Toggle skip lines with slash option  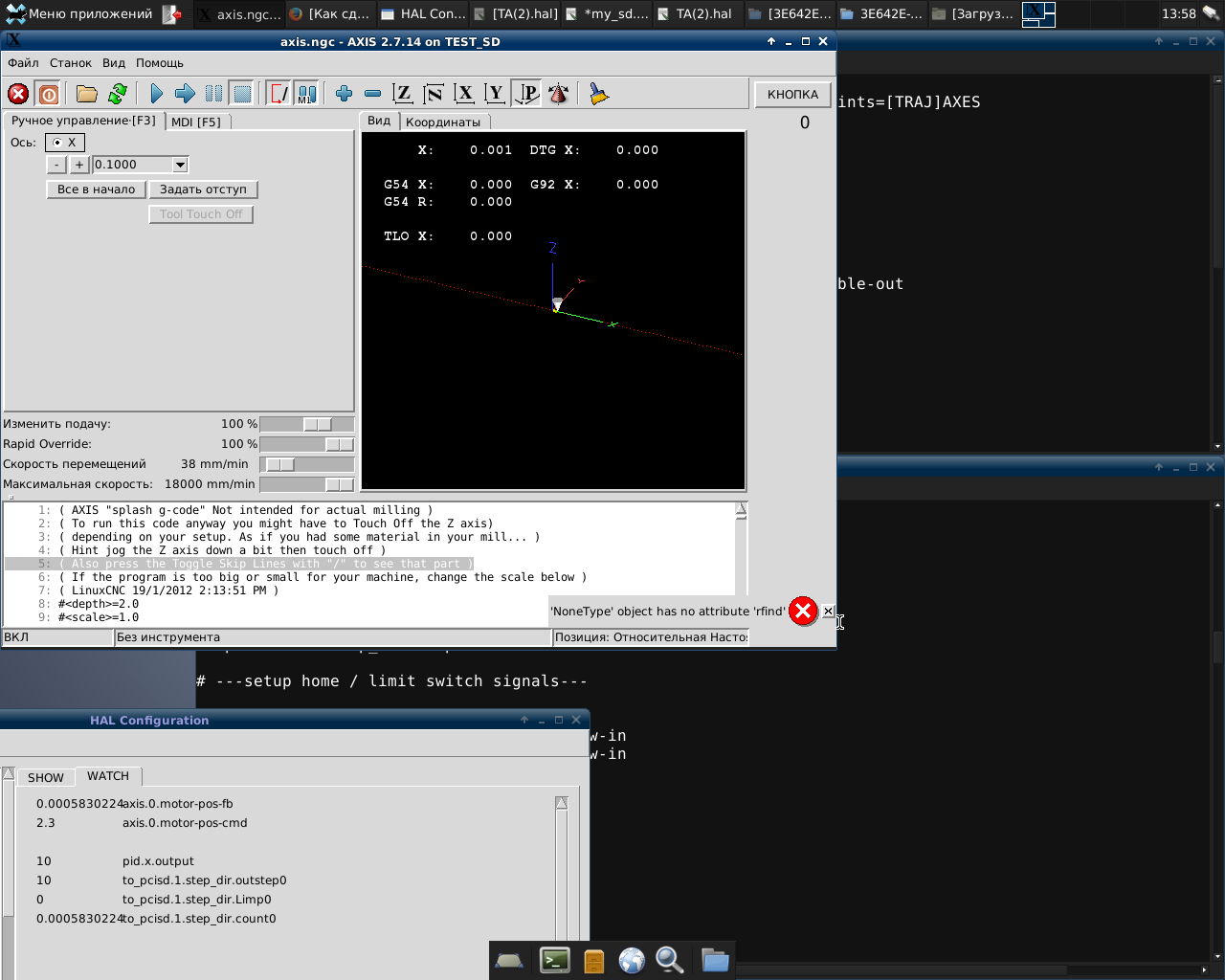coord(278,94)
